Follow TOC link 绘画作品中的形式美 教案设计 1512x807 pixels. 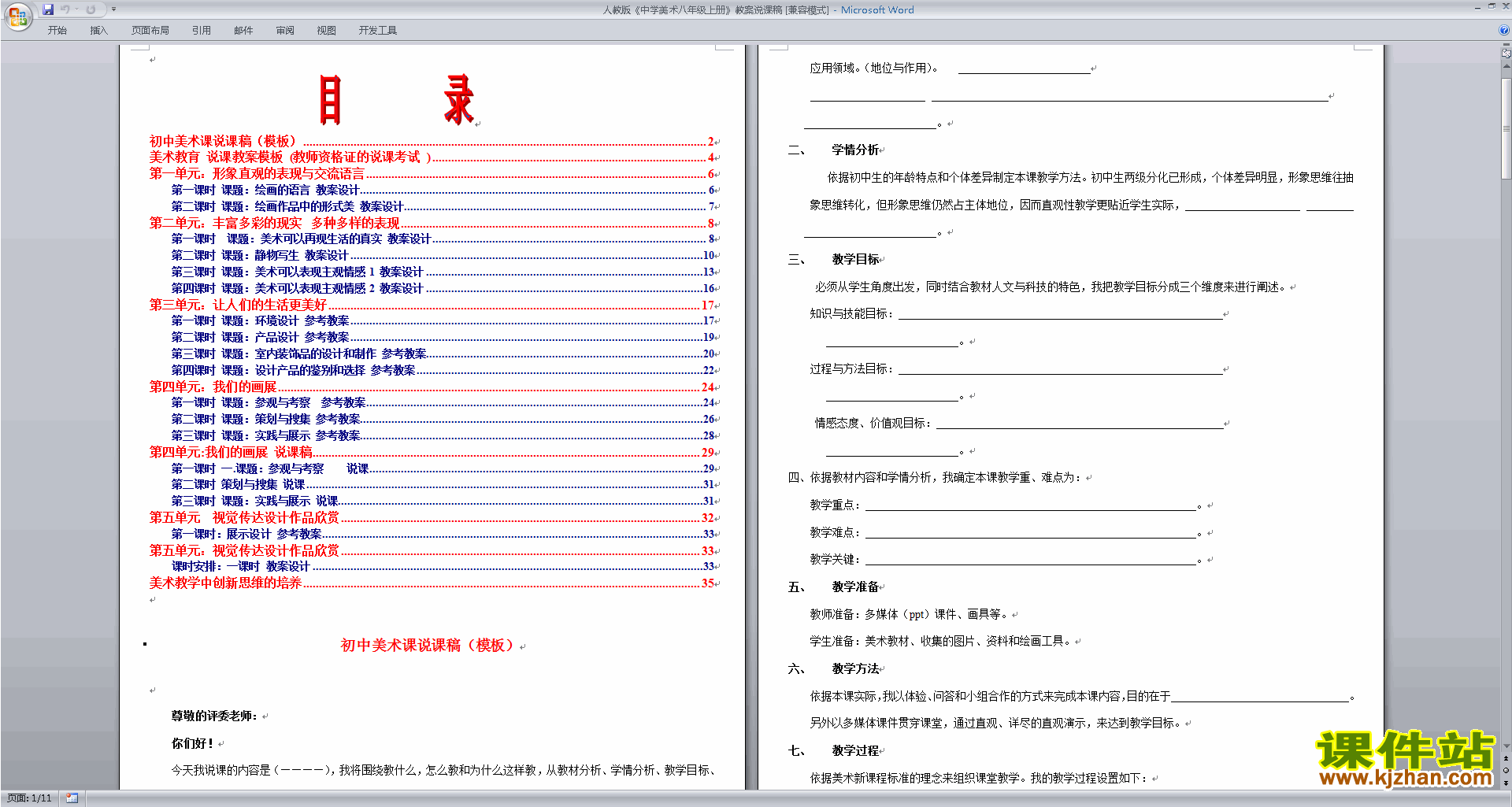[x=443, y=206]
